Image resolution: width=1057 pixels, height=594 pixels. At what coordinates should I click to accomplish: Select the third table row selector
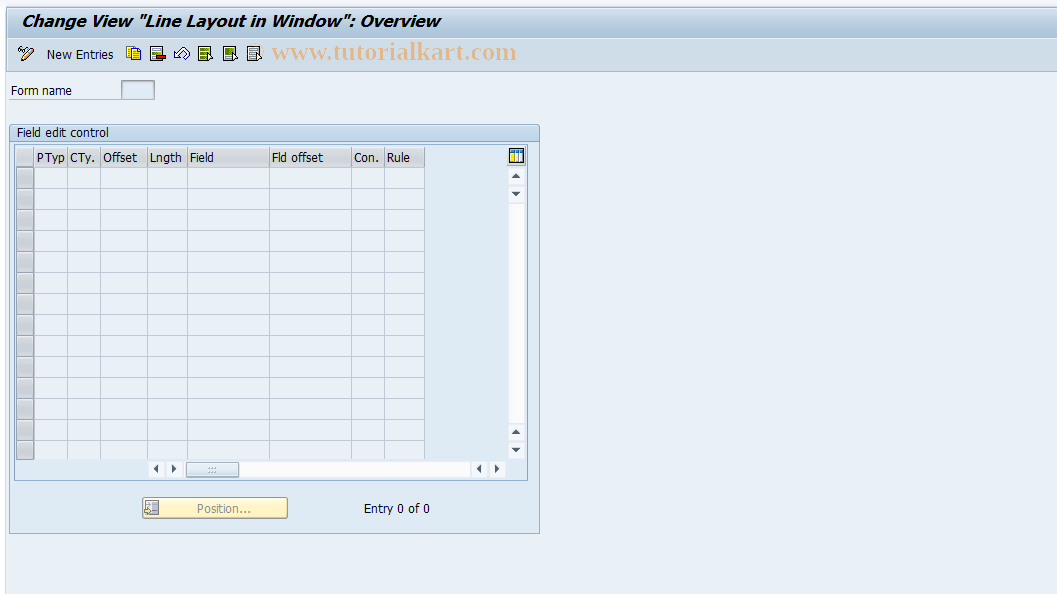pyautogui.click(x=25, y=220)
